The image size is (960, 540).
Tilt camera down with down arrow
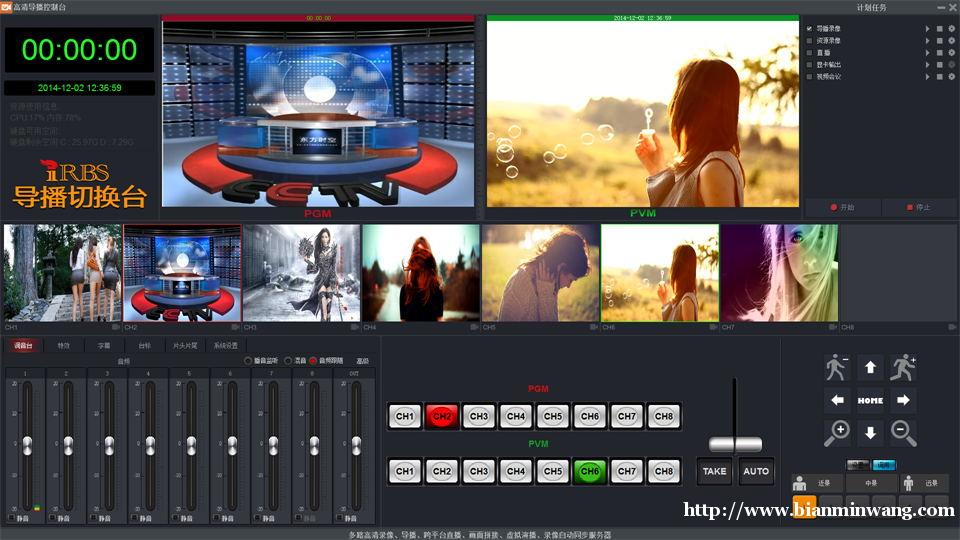870,433
